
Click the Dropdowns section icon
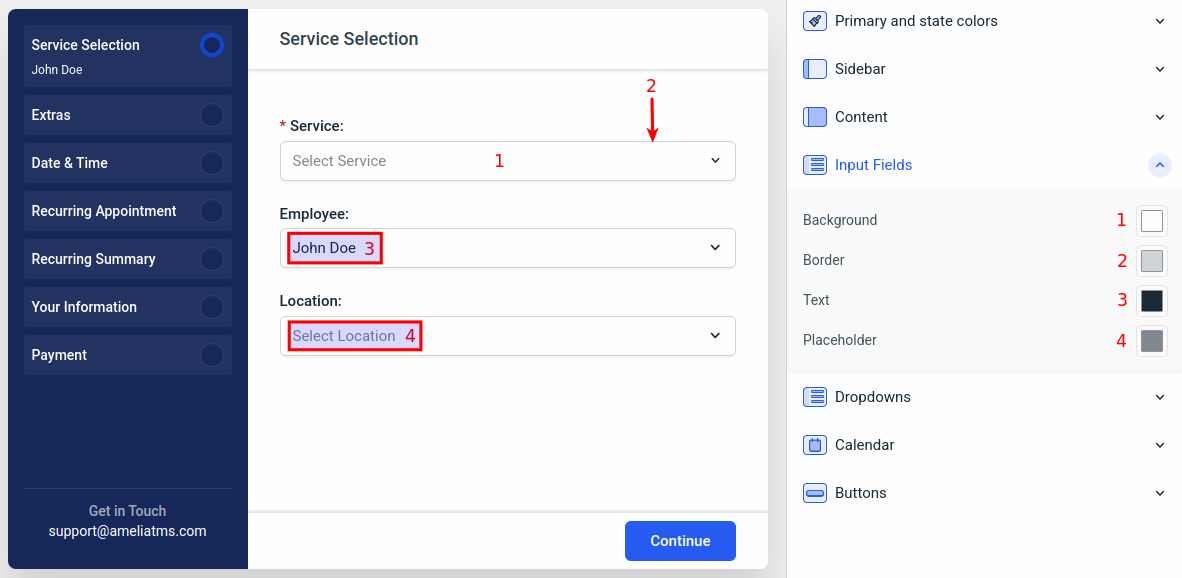tap(815, 397)
